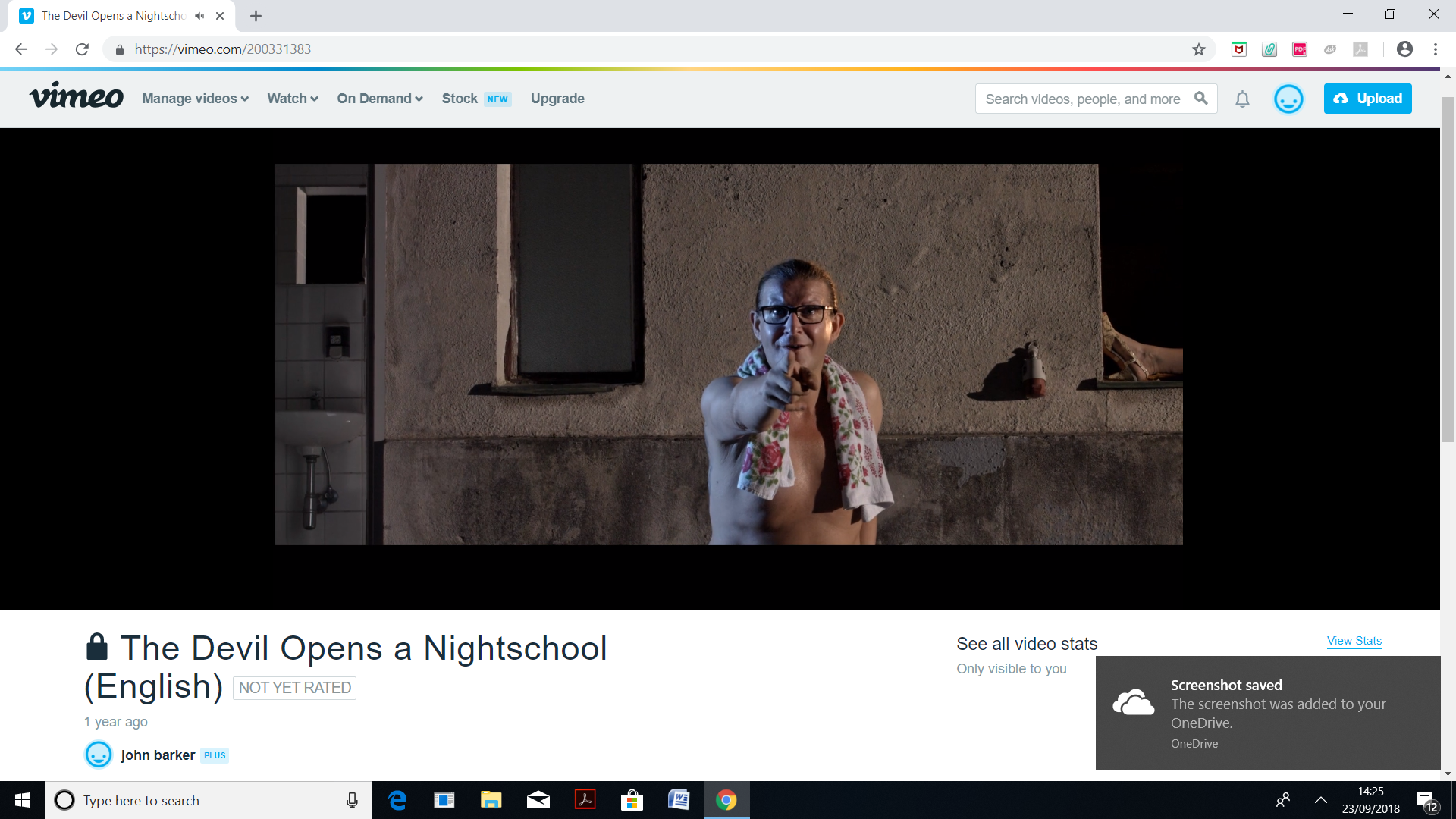The image size is (1456, 819).
Task: Click the '1 year ago' upload date
Action: pos(116,722)
